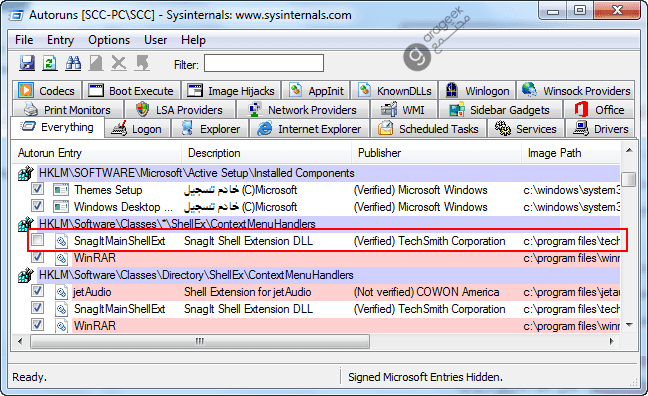The width and height of the screenshot is (648, 396).
Task: Click the Delete X toolbar icon
Action: point(119,63)
